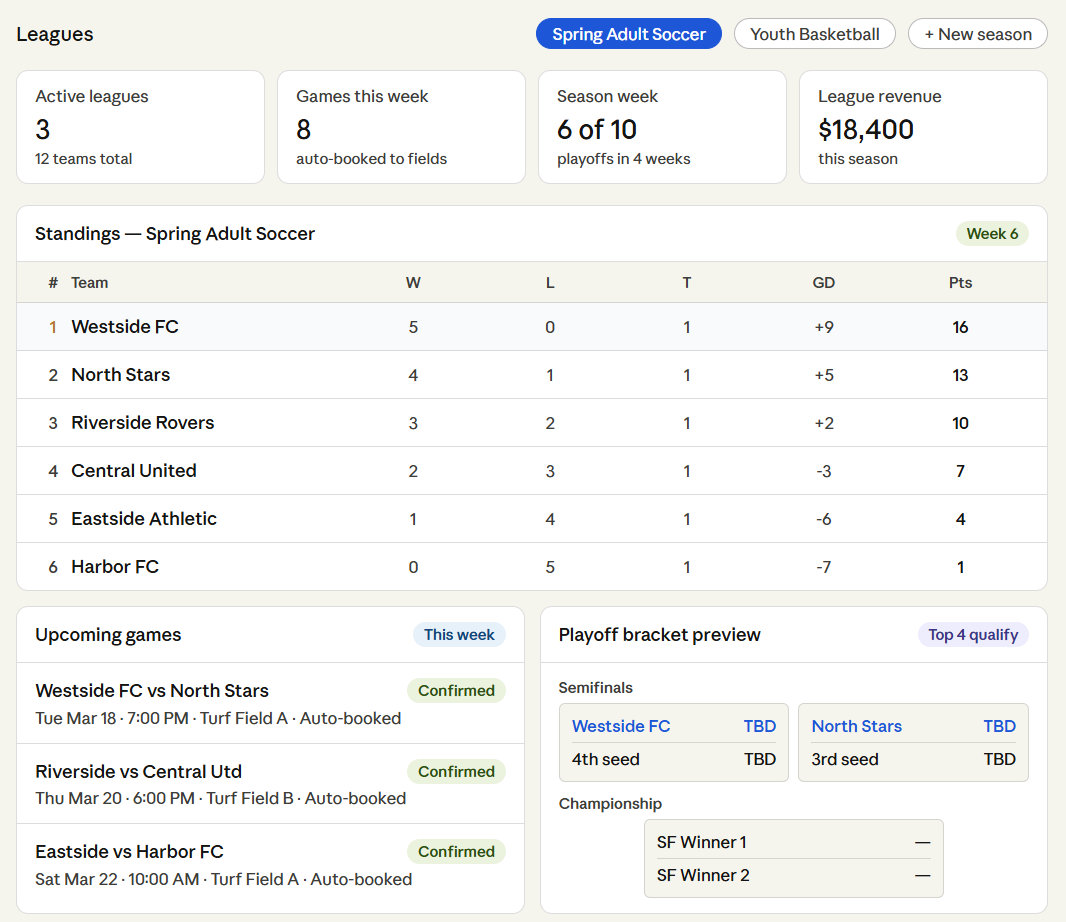Click the Week 6 standings badge
The width and height of the screenshot is (1066, 922).
point(992,233)
